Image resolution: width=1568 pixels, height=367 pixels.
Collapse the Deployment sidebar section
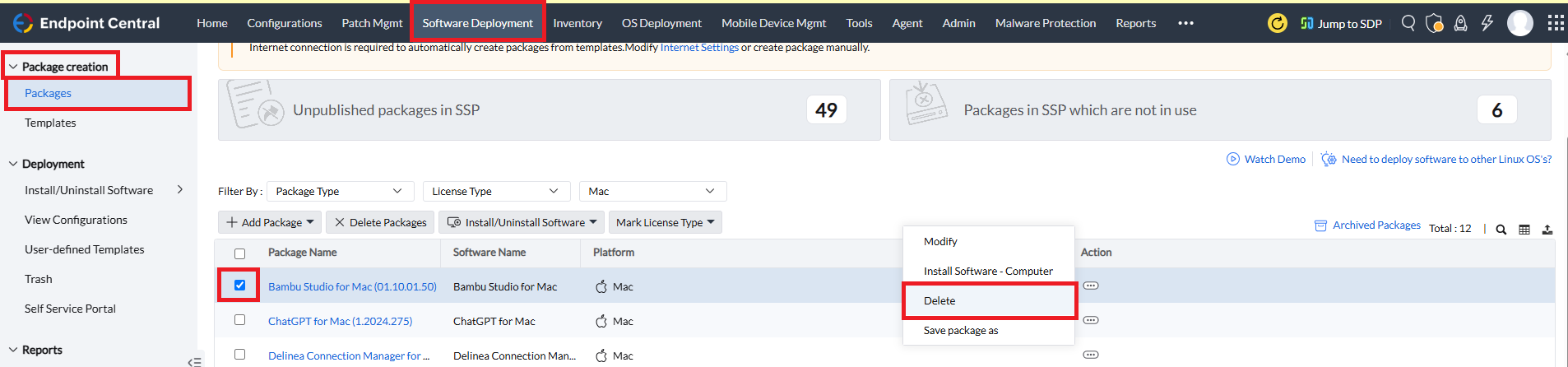pos(13,164)
